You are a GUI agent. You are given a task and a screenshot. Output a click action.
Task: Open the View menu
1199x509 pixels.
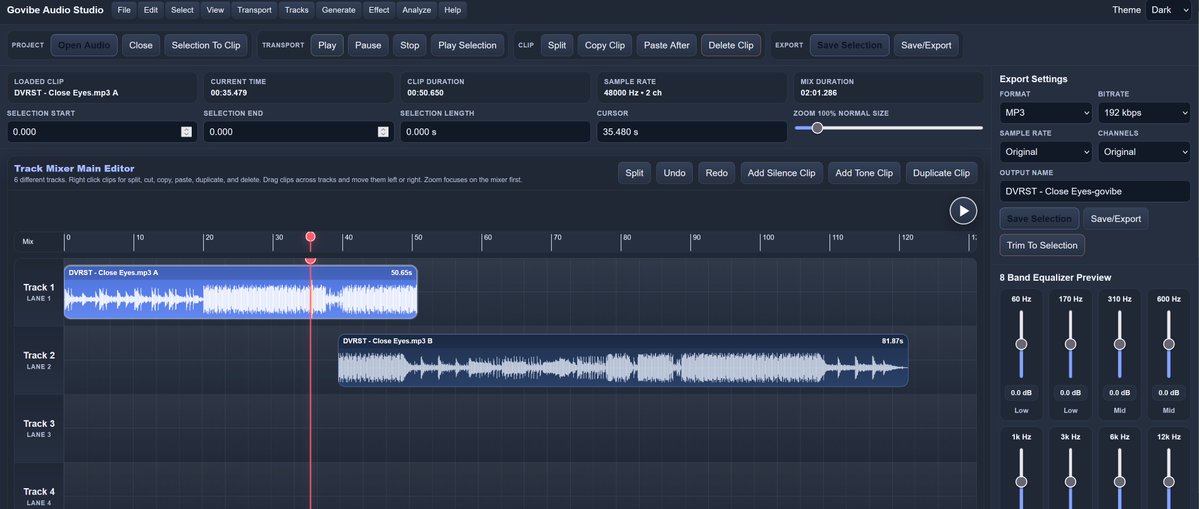tap(216, 10)
